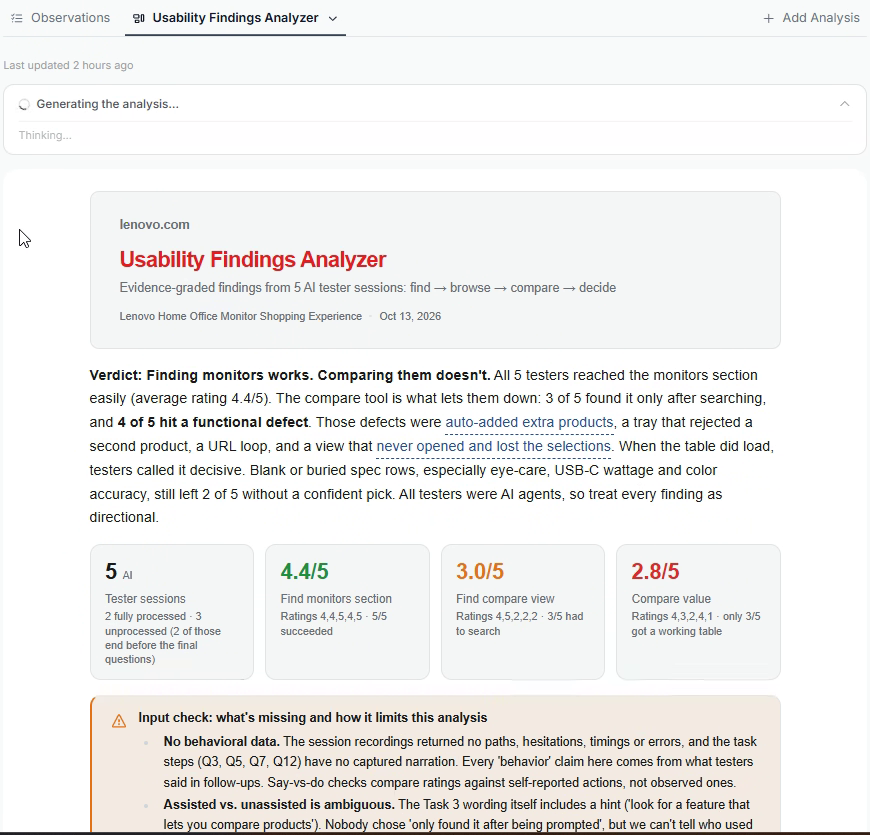Open the Usability Findings Analyzer tab dropdown chevron
Screen dimensions: 870x835
[x=333, y=18]
